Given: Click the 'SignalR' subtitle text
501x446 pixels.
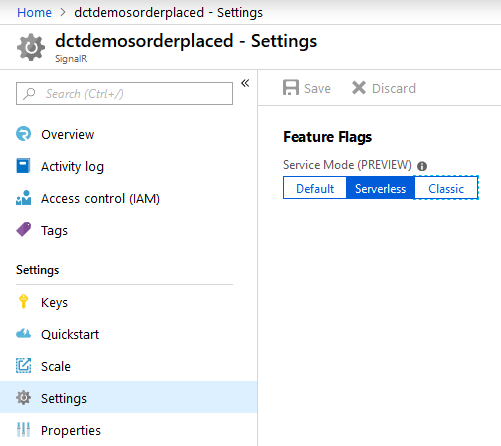Looking at the screenshot, I should (71, 59).
